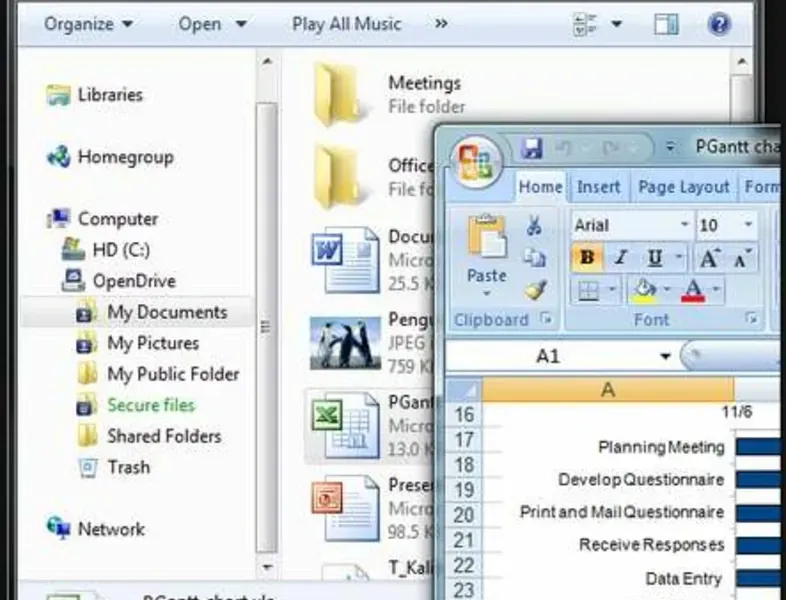Screen dimensions: 786x600
Task: Switch to the Insert ribbon tab
Action: (598, 187)
